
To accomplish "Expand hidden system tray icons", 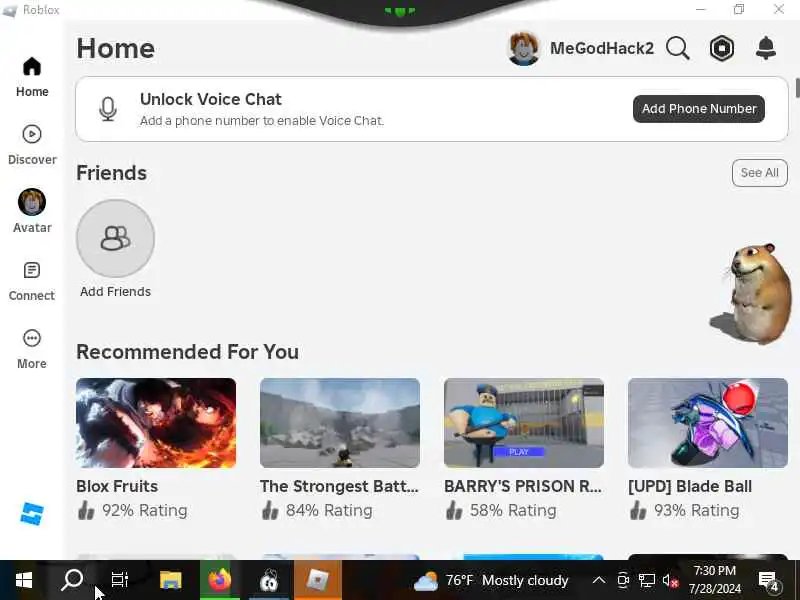I will (598, 580).
